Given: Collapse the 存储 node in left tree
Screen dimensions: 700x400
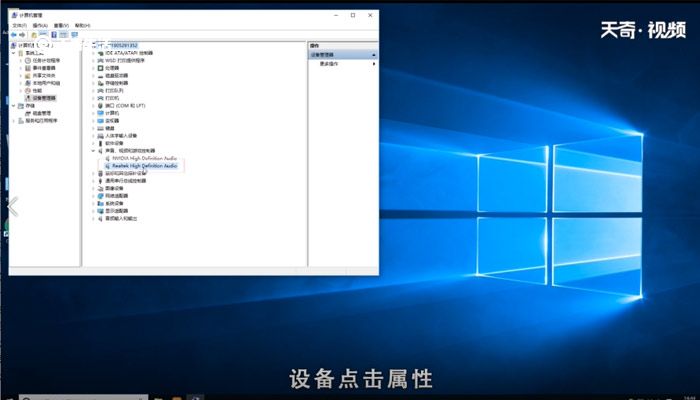Looking at the screenshot, I should click(13, 106).
